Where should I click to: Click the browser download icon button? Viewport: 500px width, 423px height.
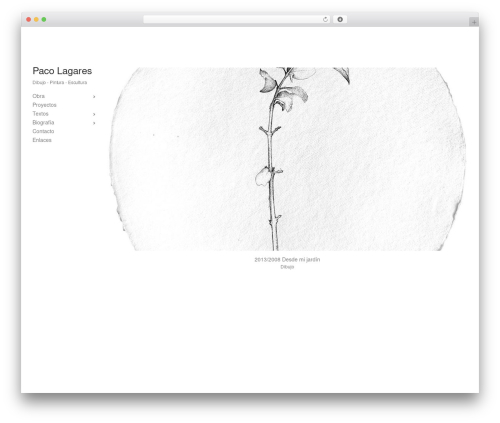click(340, 19)
